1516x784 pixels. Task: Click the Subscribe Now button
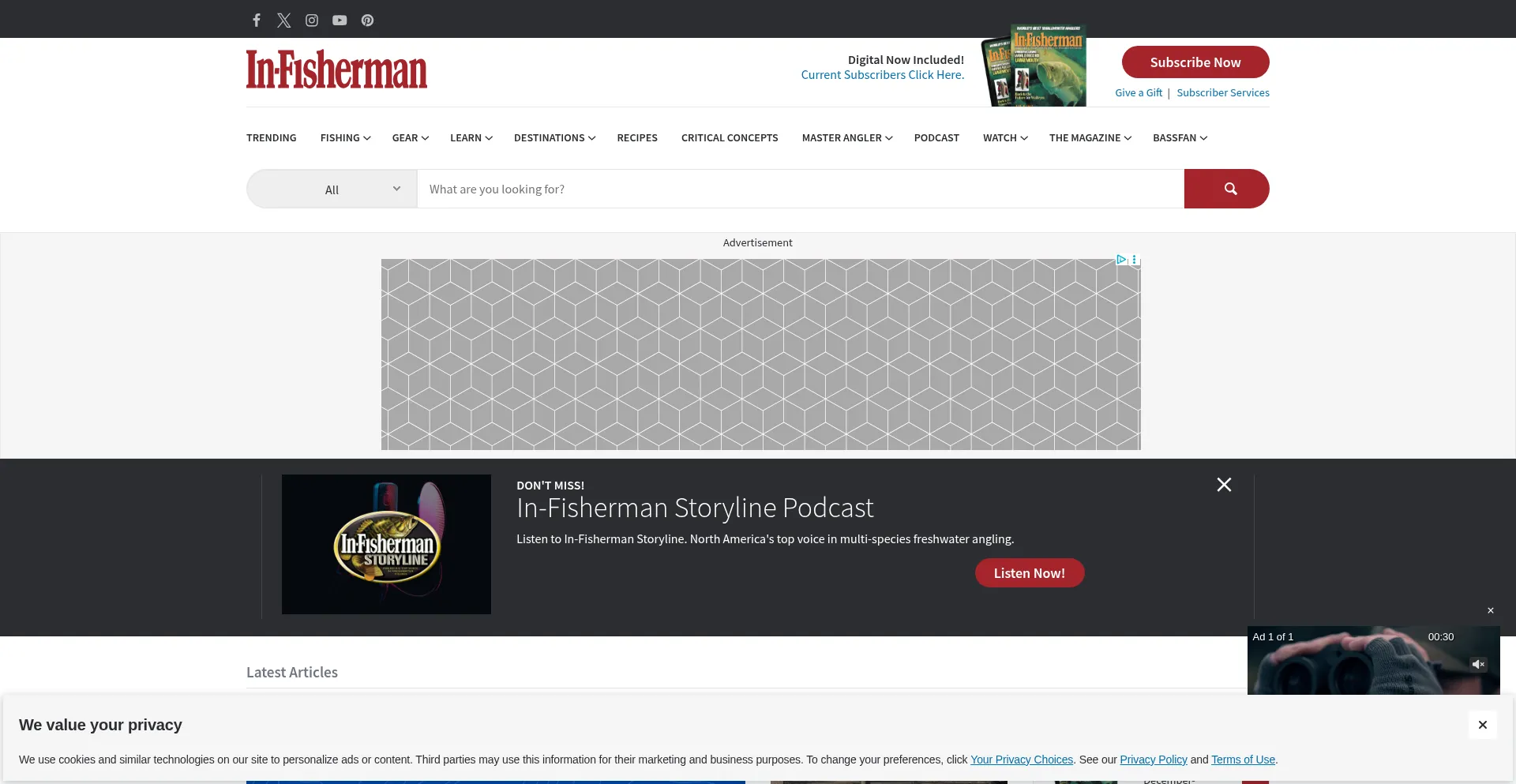1195,62
